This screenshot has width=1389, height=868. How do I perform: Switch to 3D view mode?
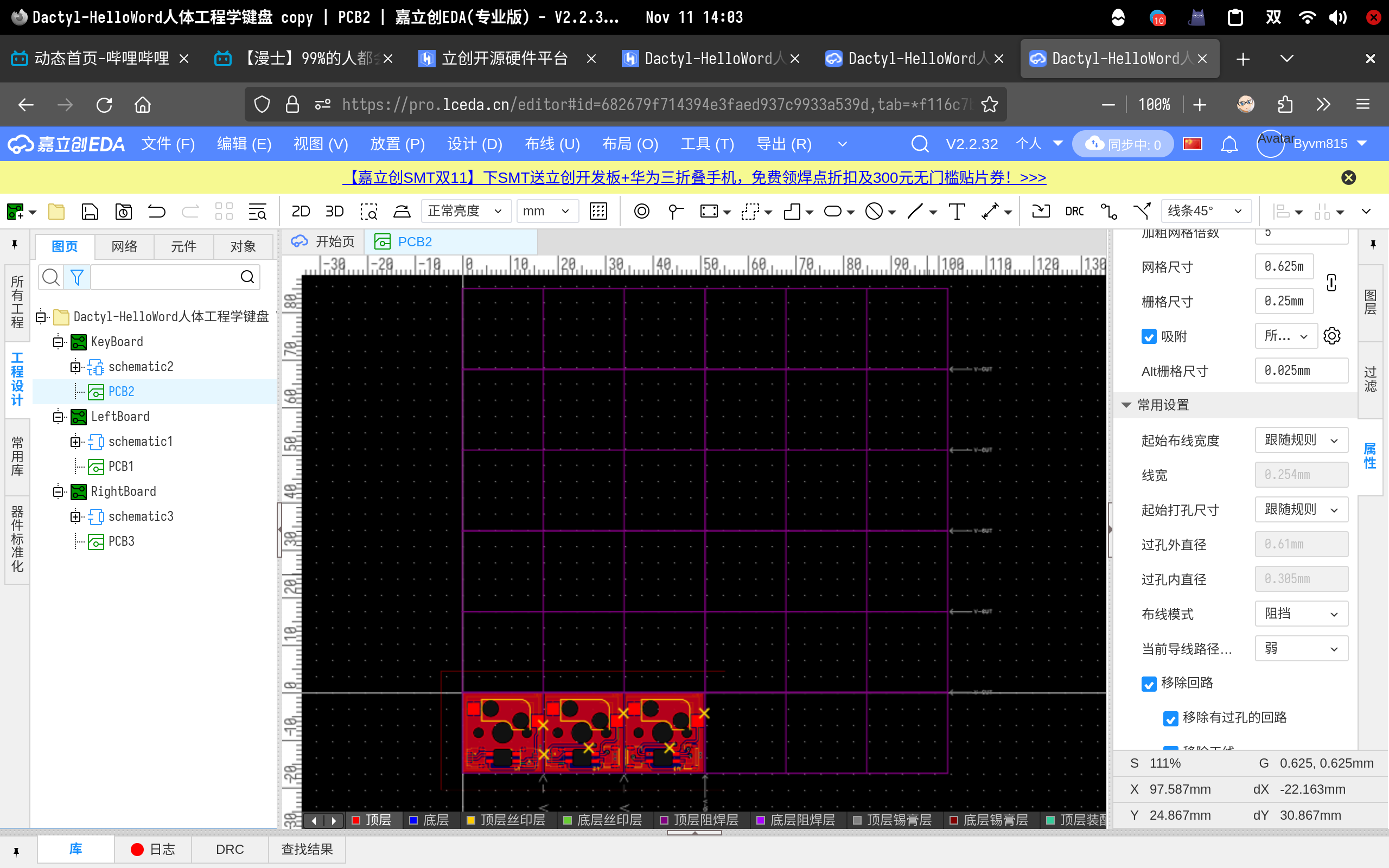coord(334,211)
